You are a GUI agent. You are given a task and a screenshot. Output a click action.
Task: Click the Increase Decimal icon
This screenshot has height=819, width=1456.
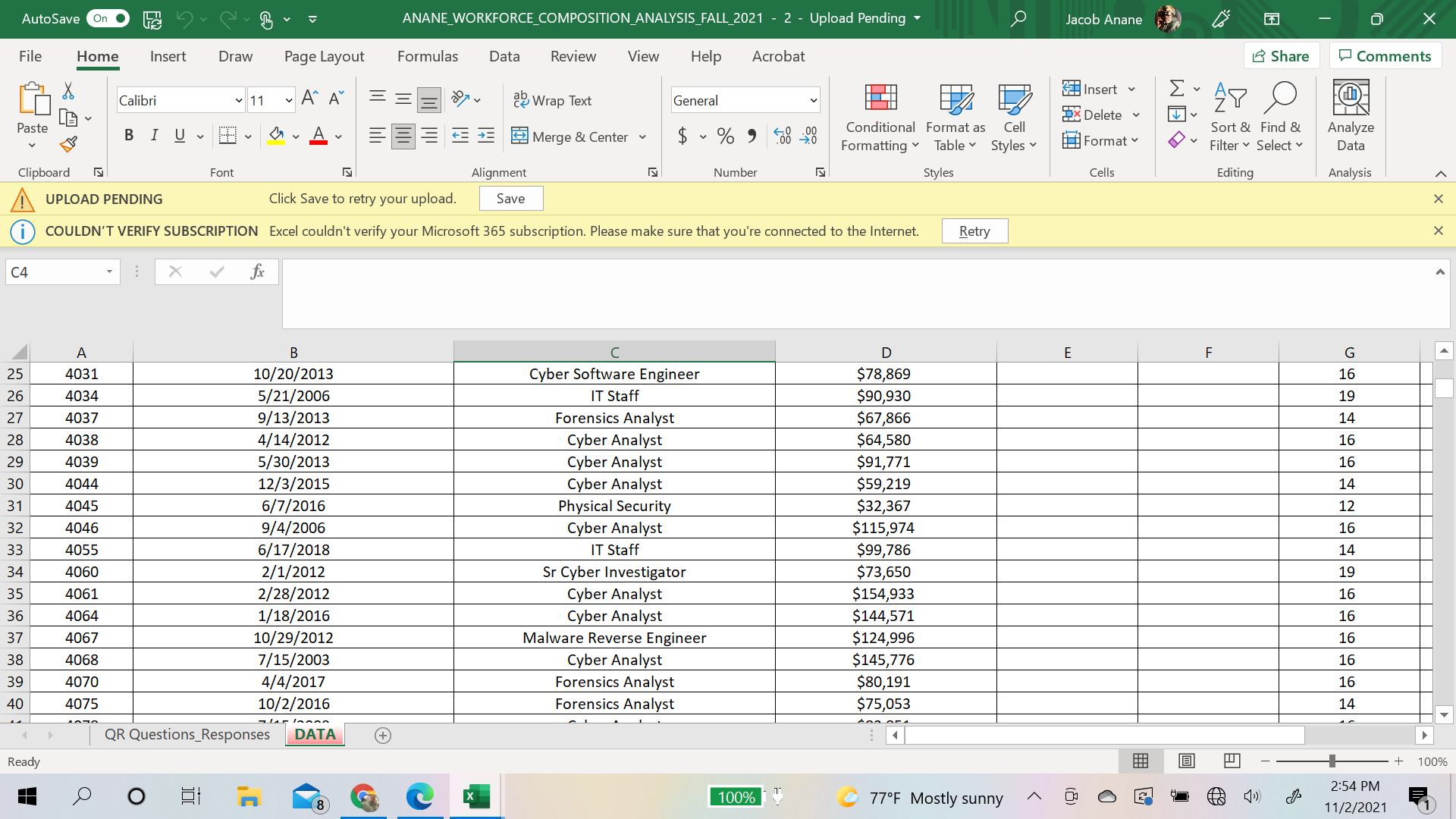click(782, 136)
